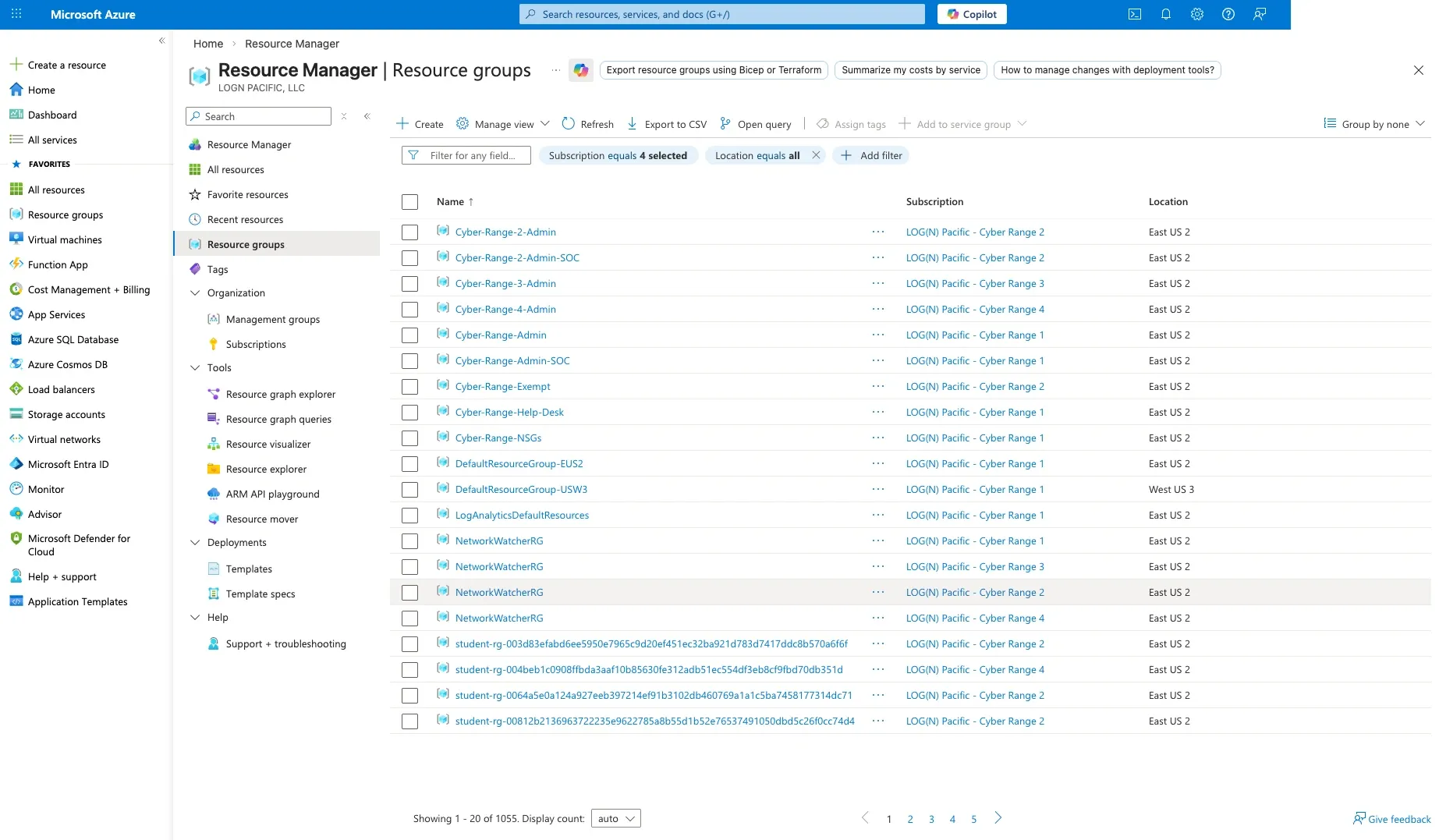The width and height of the screenshot is (1439, 840).
Task: Check the Cyber-Range-3-Admin row checkbox
Action: 409,284
